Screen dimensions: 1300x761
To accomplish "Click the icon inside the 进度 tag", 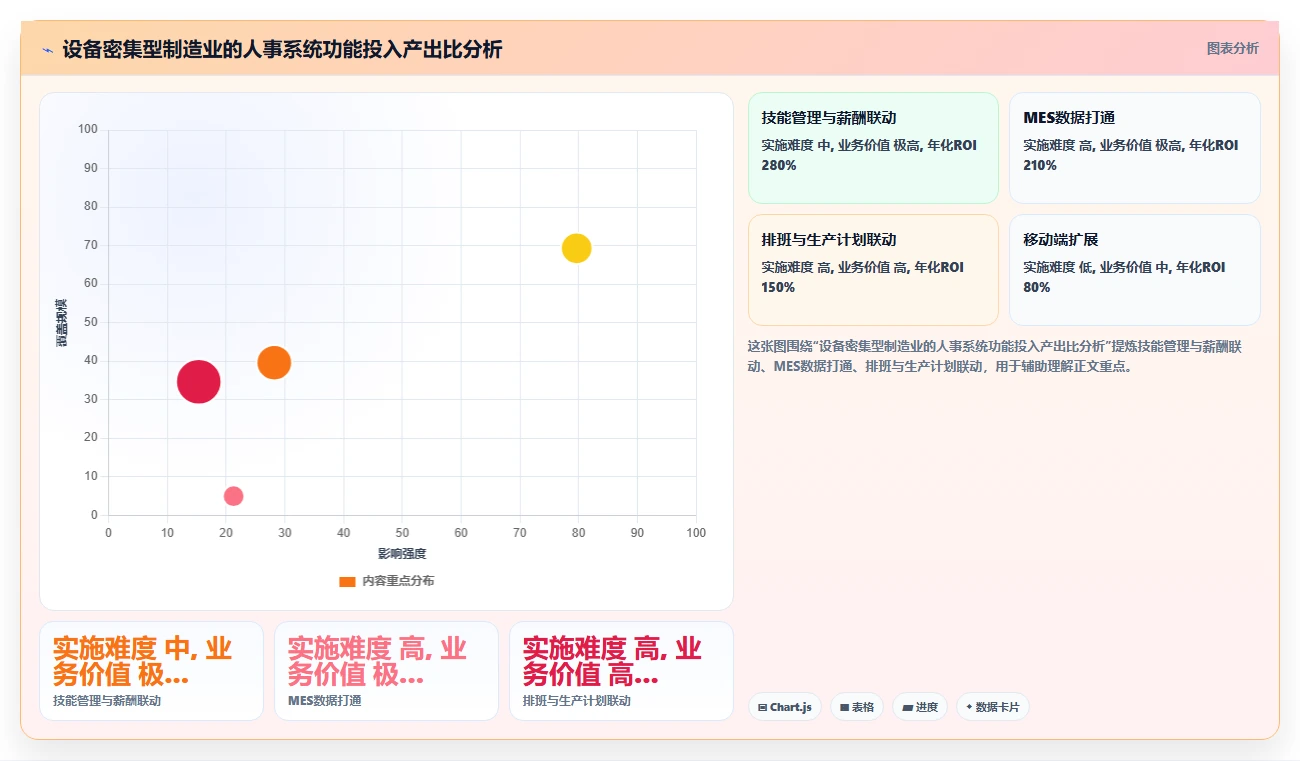I will [907, 707].
